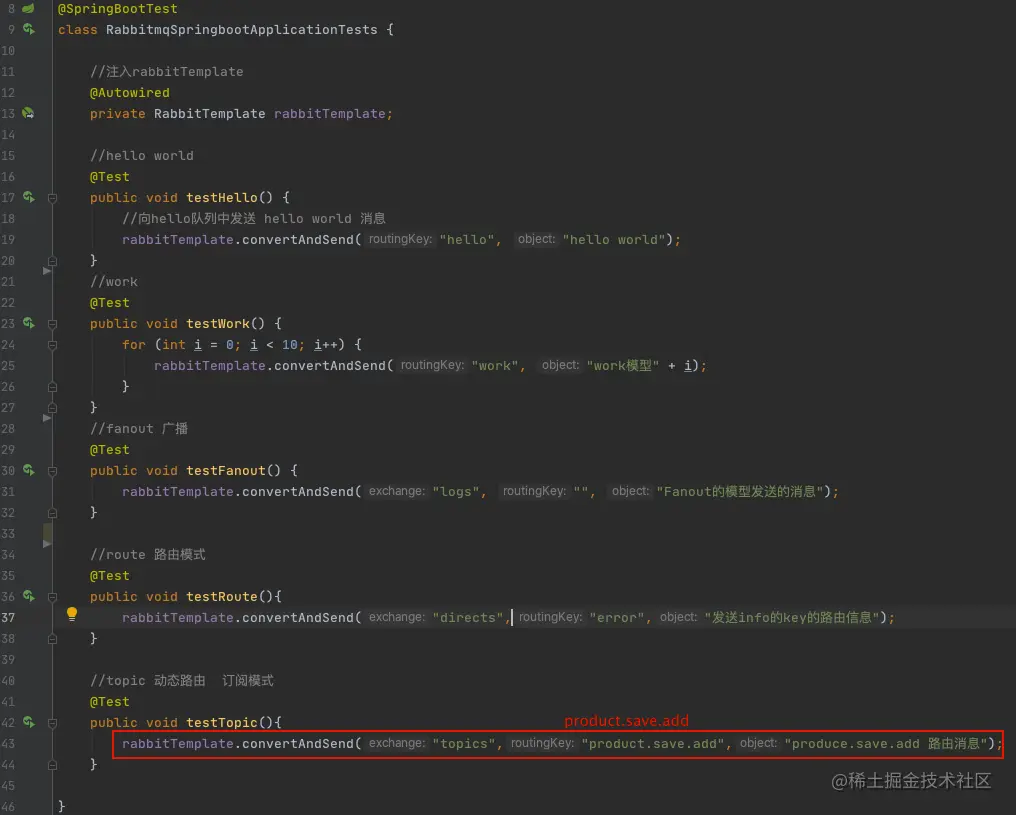
Task: Click fold end marker at line 20
Action: pyautogui.click(x=52, y=261)
